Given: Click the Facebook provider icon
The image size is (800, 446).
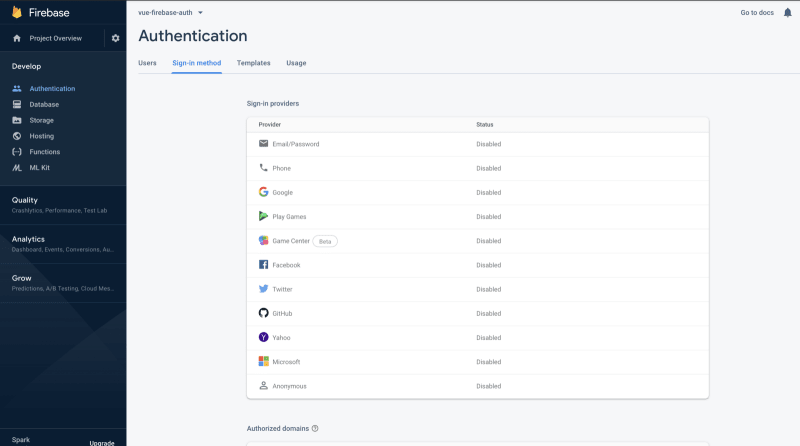Looking at the screenshot, I should pyautogui.click(x=263, y=264).
